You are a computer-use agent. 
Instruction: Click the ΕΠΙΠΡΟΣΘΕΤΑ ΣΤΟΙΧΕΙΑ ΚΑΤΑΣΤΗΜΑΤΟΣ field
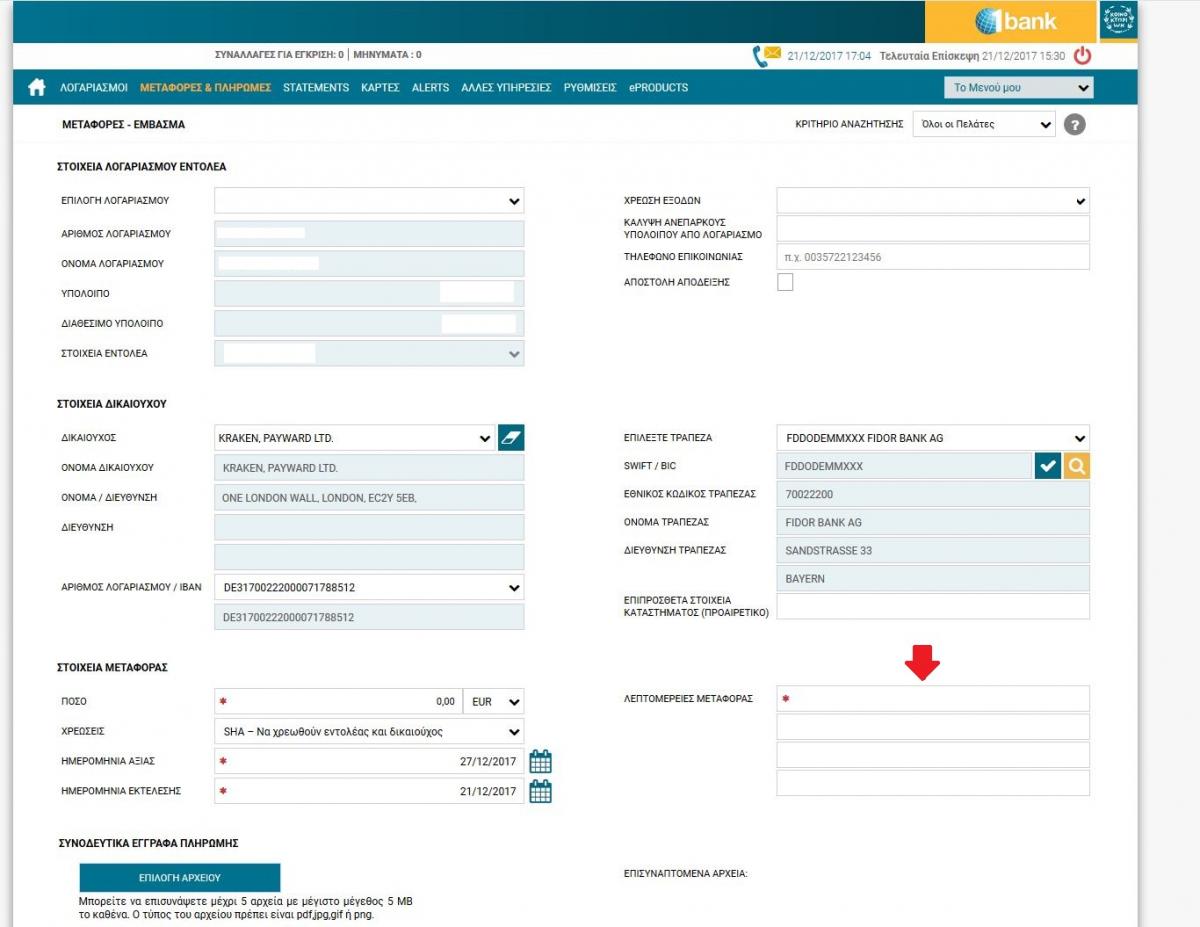pos(933,606)
